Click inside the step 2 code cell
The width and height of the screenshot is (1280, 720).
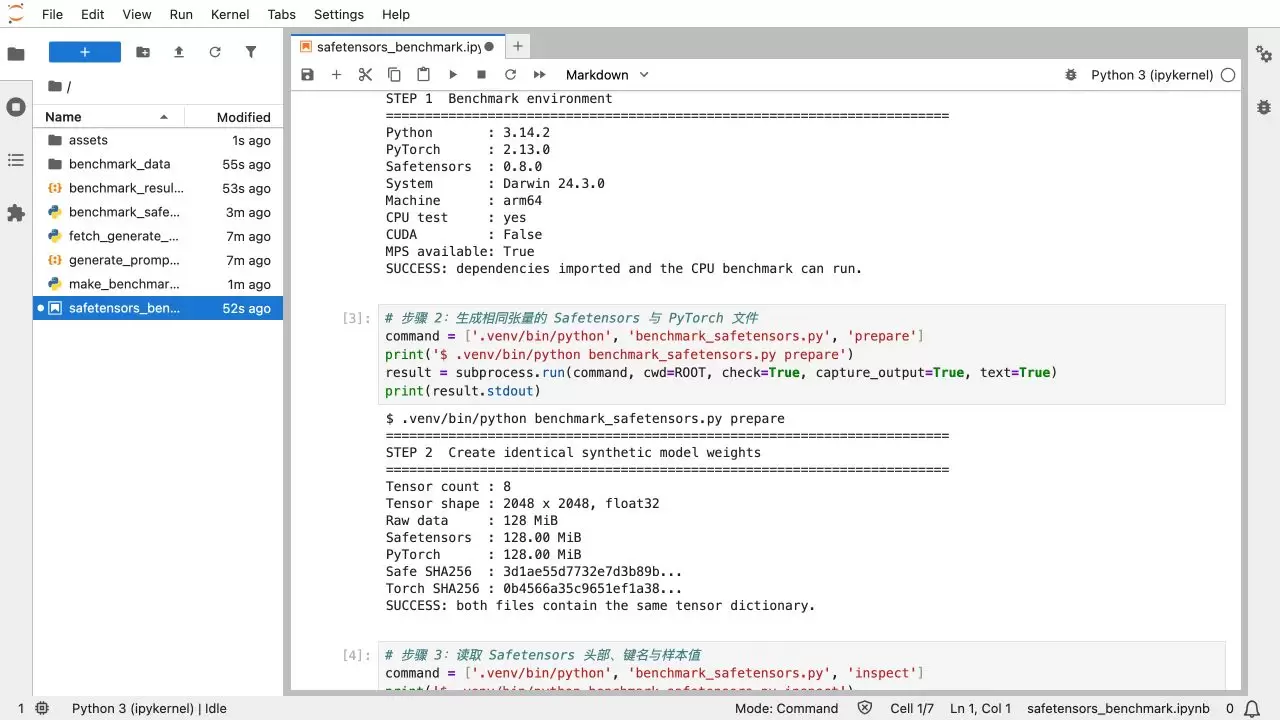click(801, 354)
